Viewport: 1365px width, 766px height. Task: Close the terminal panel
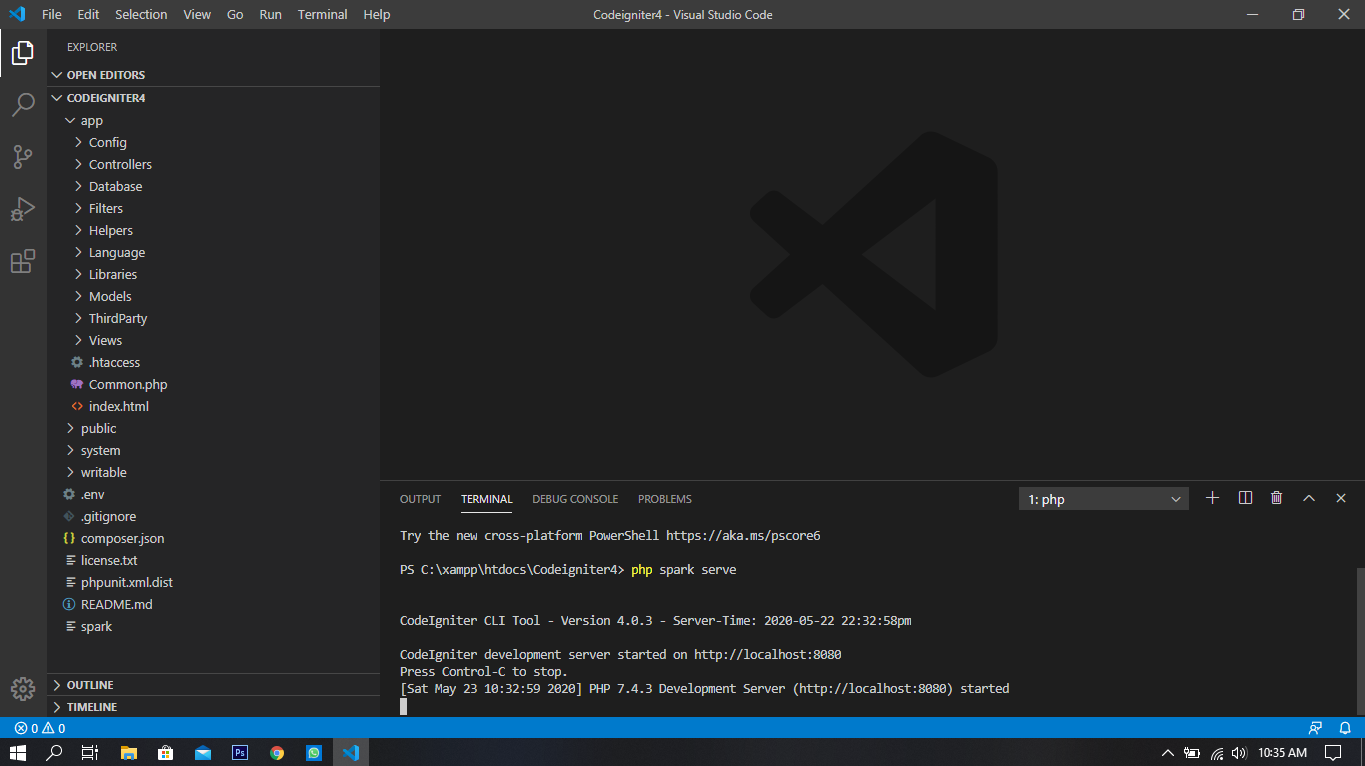(x=1341, y=498)
